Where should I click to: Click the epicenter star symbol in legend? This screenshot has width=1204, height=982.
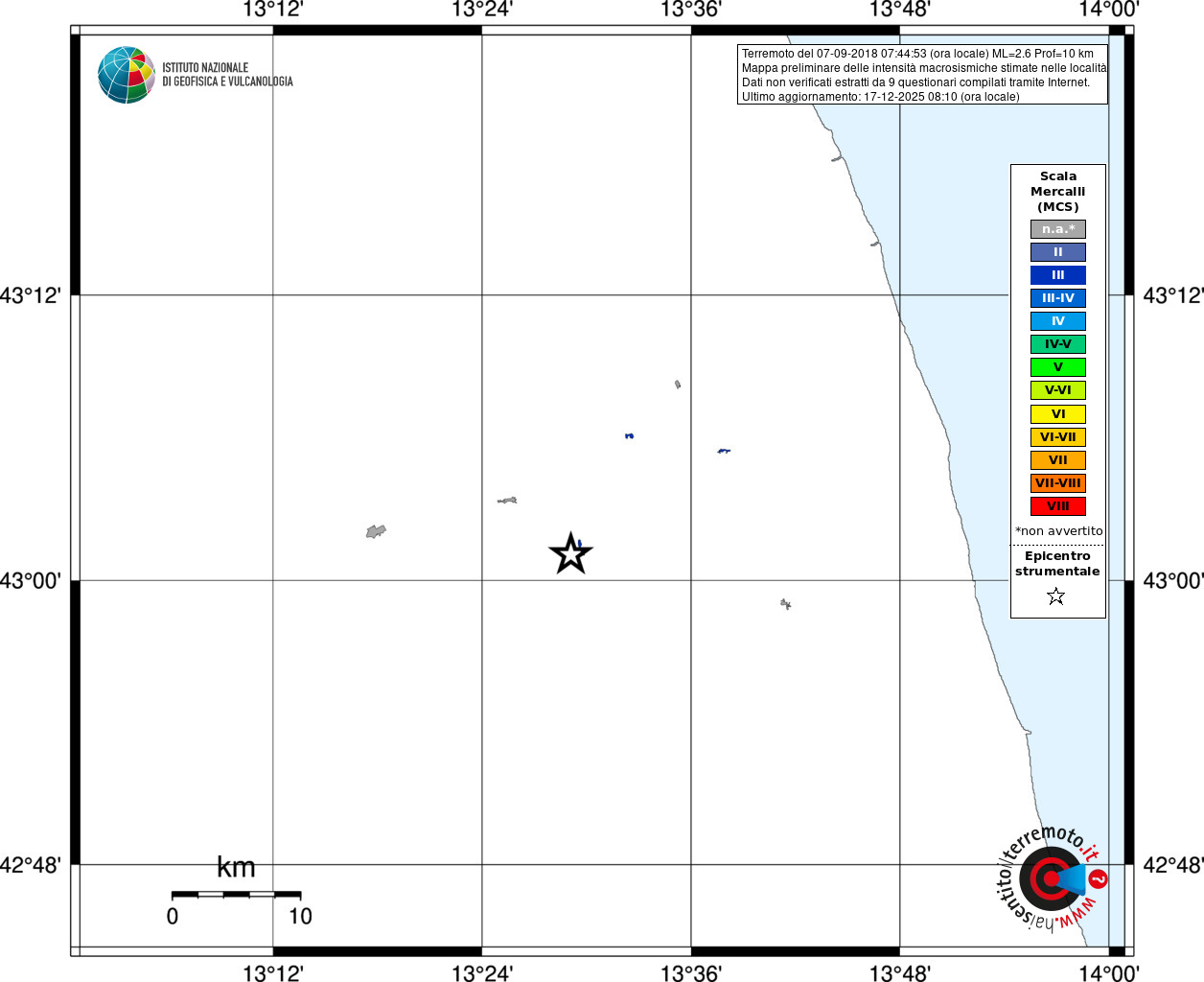(x=1056, y=596)
